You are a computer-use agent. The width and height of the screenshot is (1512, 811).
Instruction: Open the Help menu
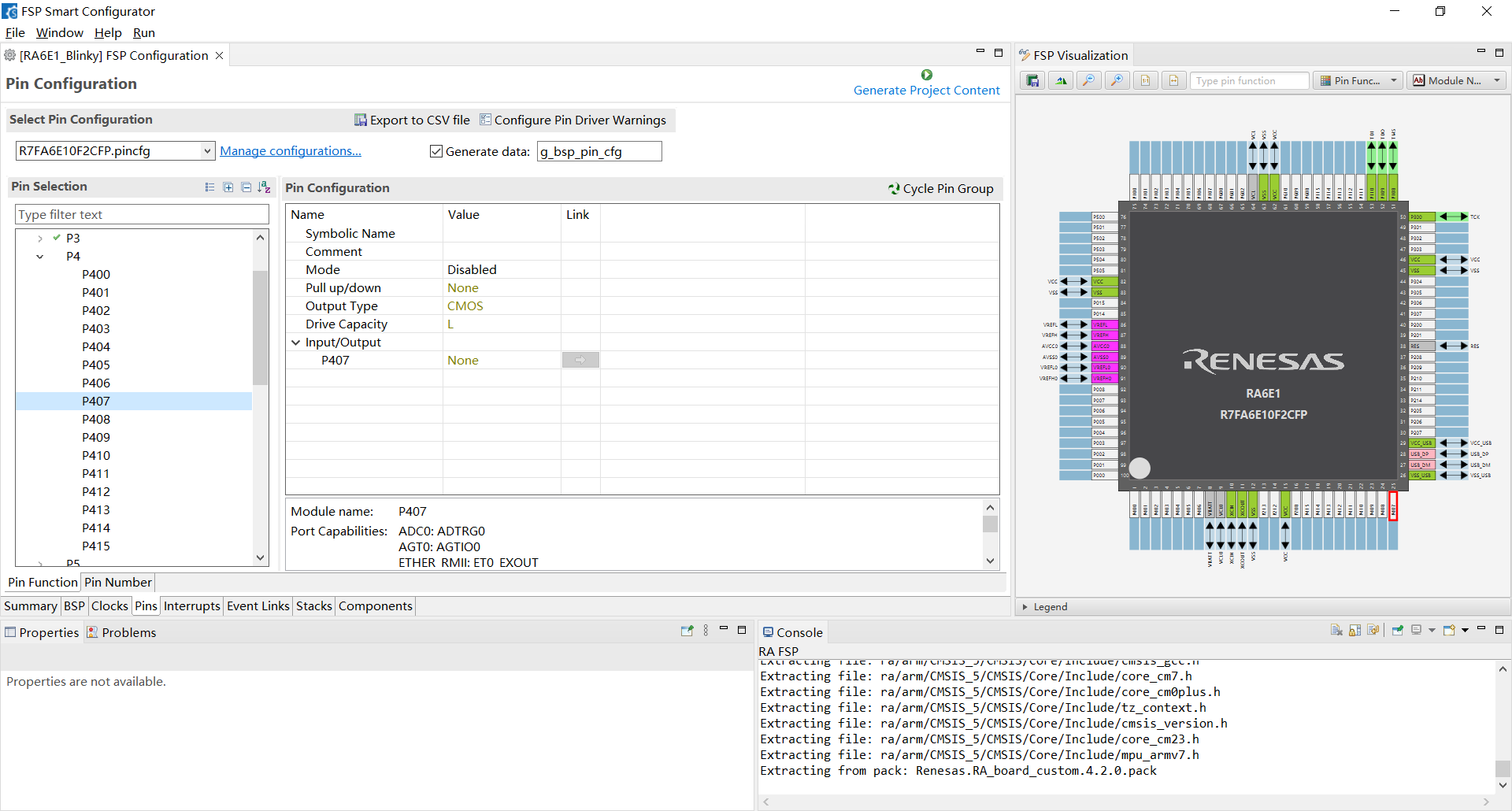click(108, 33)
